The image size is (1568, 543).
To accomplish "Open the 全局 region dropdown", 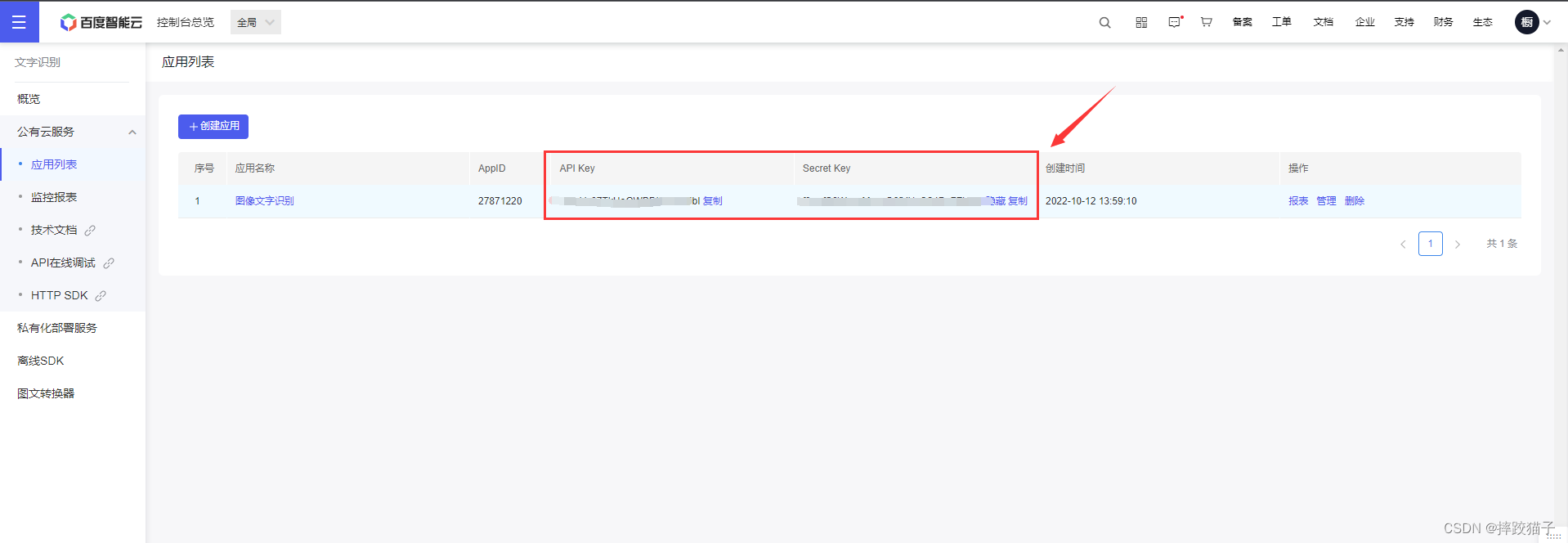I will 256,22.
